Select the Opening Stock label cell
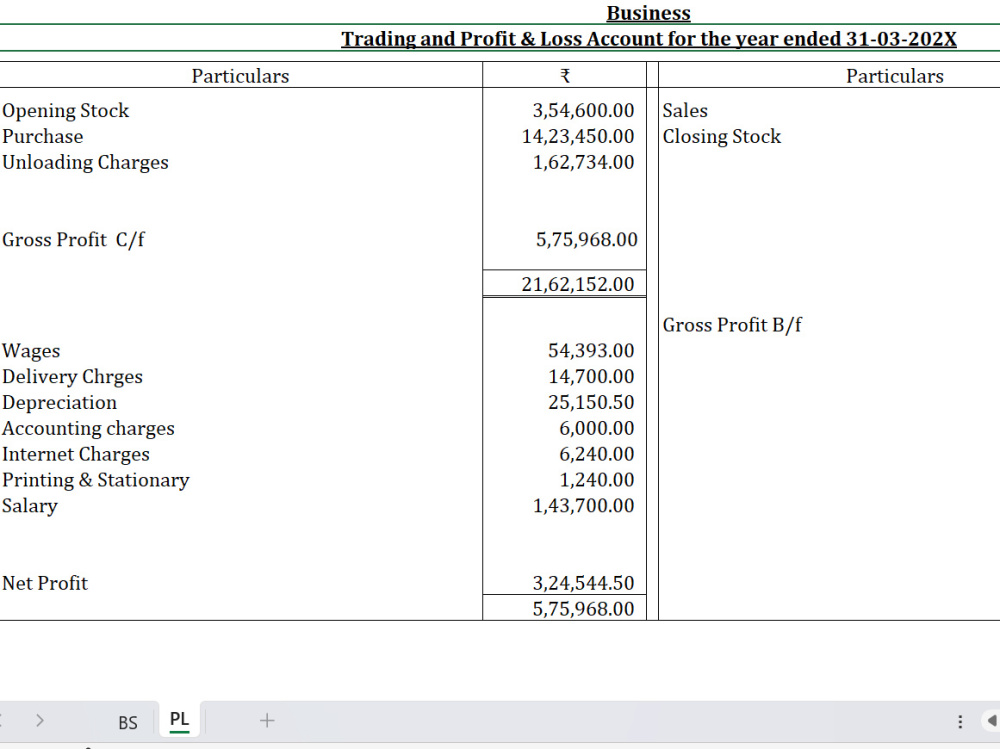This screenshot has width=1000, height=749. click(66, 110)
